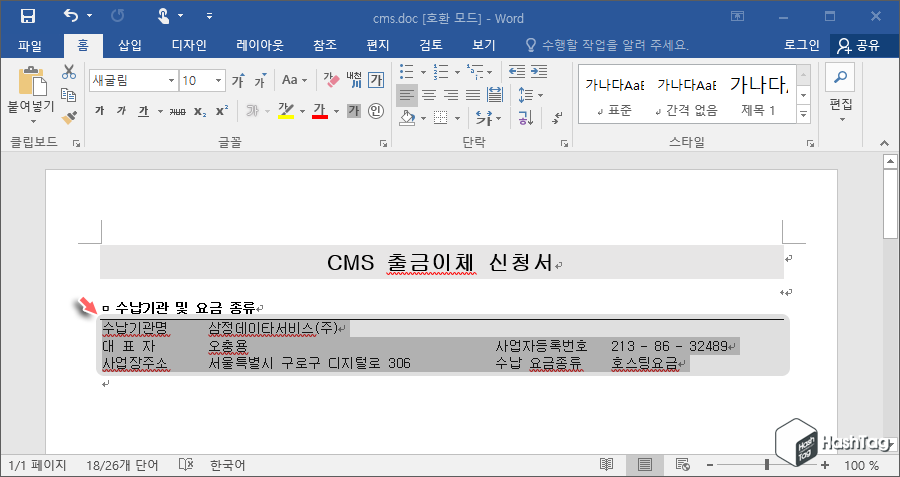The width and height of the screenshot is (900, 477).
Task: Switch to the 삽입 tab
Action: (130, 45)
